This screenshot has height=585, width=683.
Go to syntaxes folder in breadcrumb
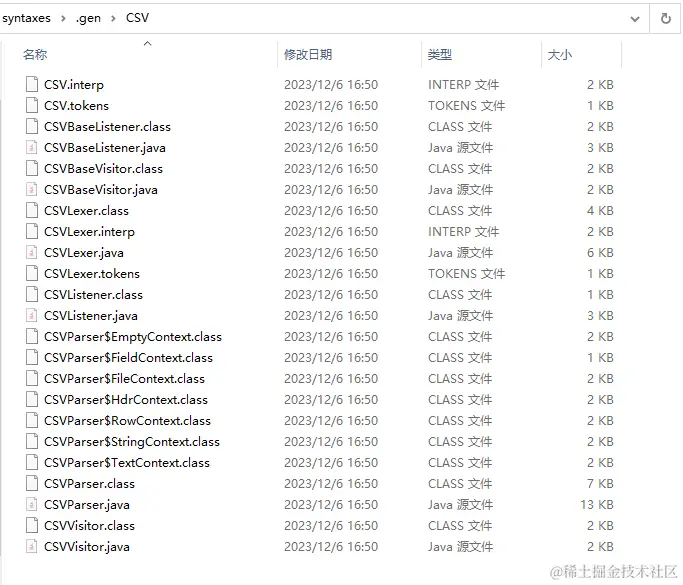26,18
